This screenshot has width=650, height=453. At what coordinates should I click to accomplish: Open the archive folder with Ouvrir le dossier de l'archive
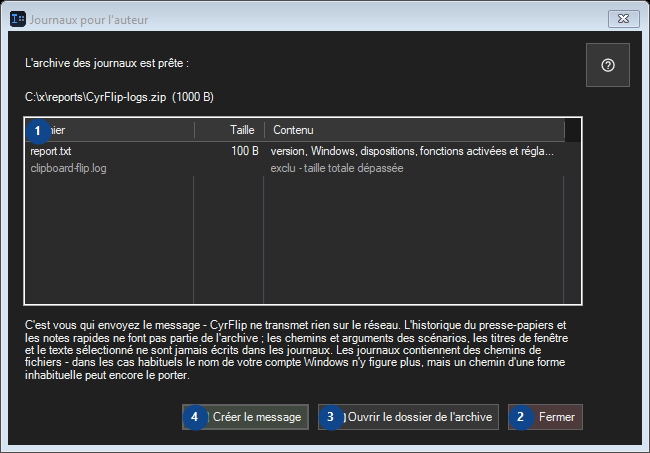click(408, 417)
